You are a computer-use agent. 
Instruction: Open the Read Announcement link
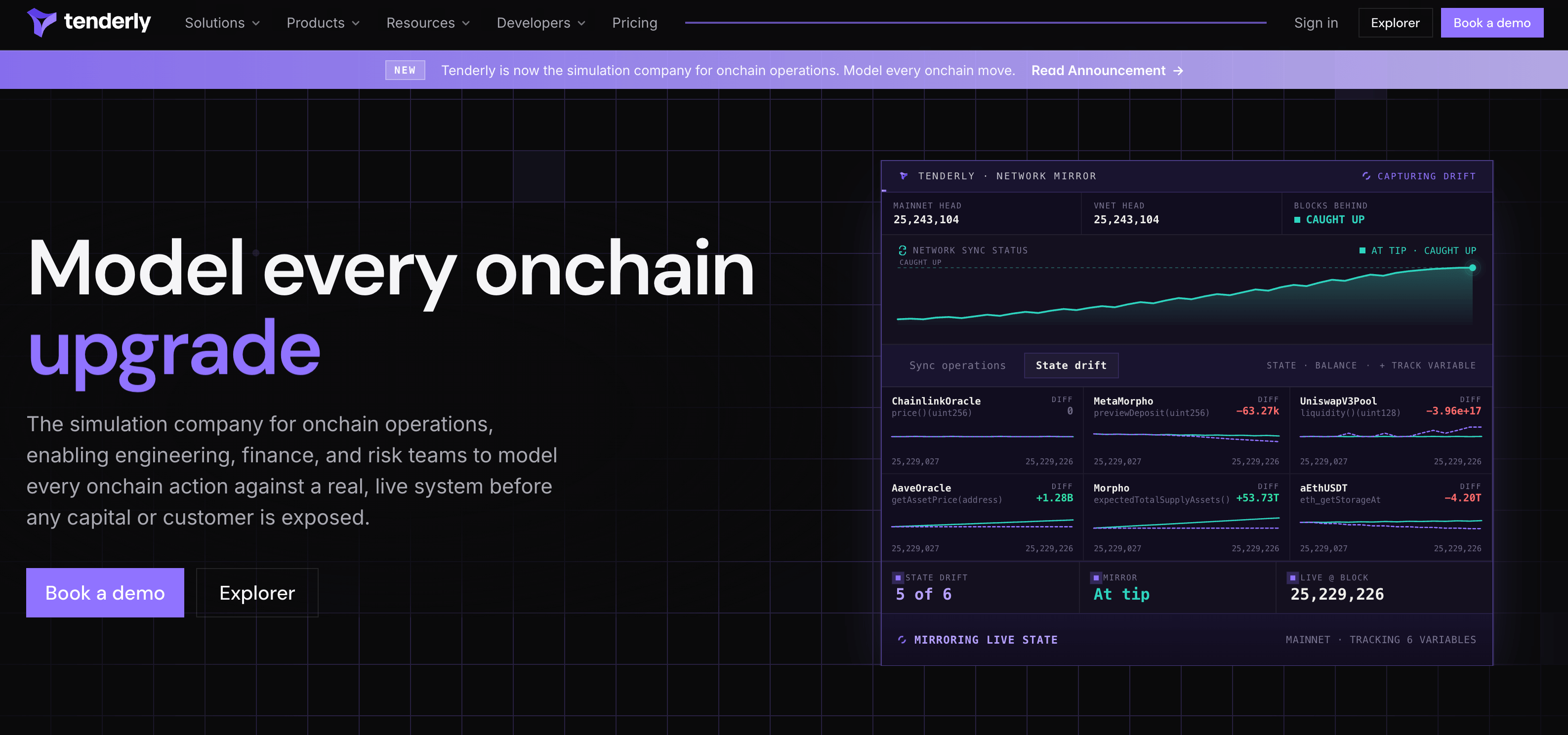pos(1107,71)
